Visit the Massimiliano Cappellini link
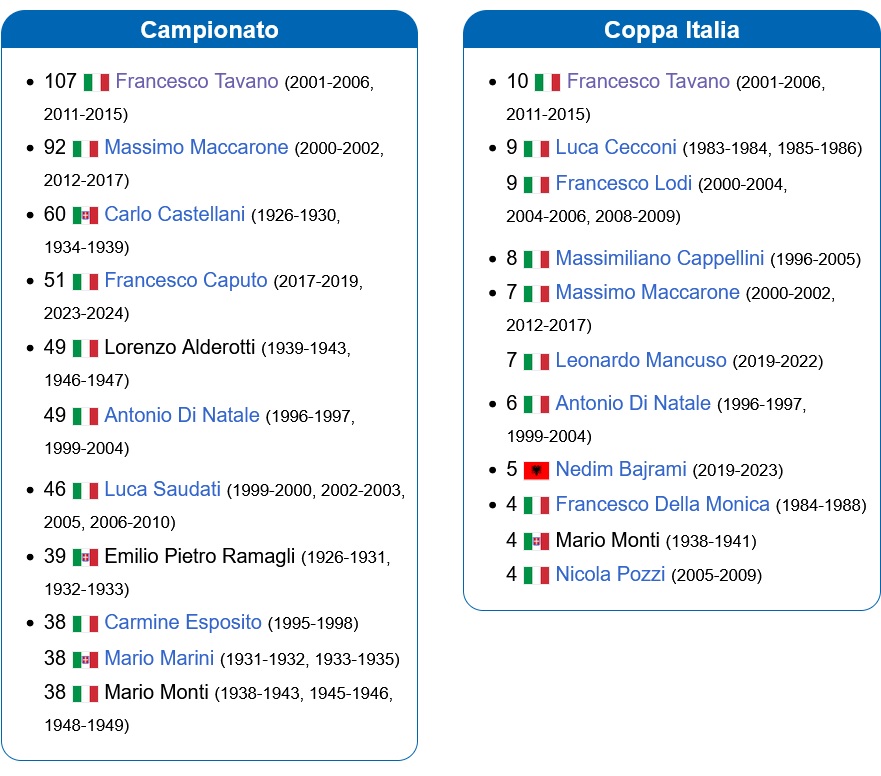Image resolution: width=881 pixels, height=776 pixels. pyautogui.click(x=660, y=258)
